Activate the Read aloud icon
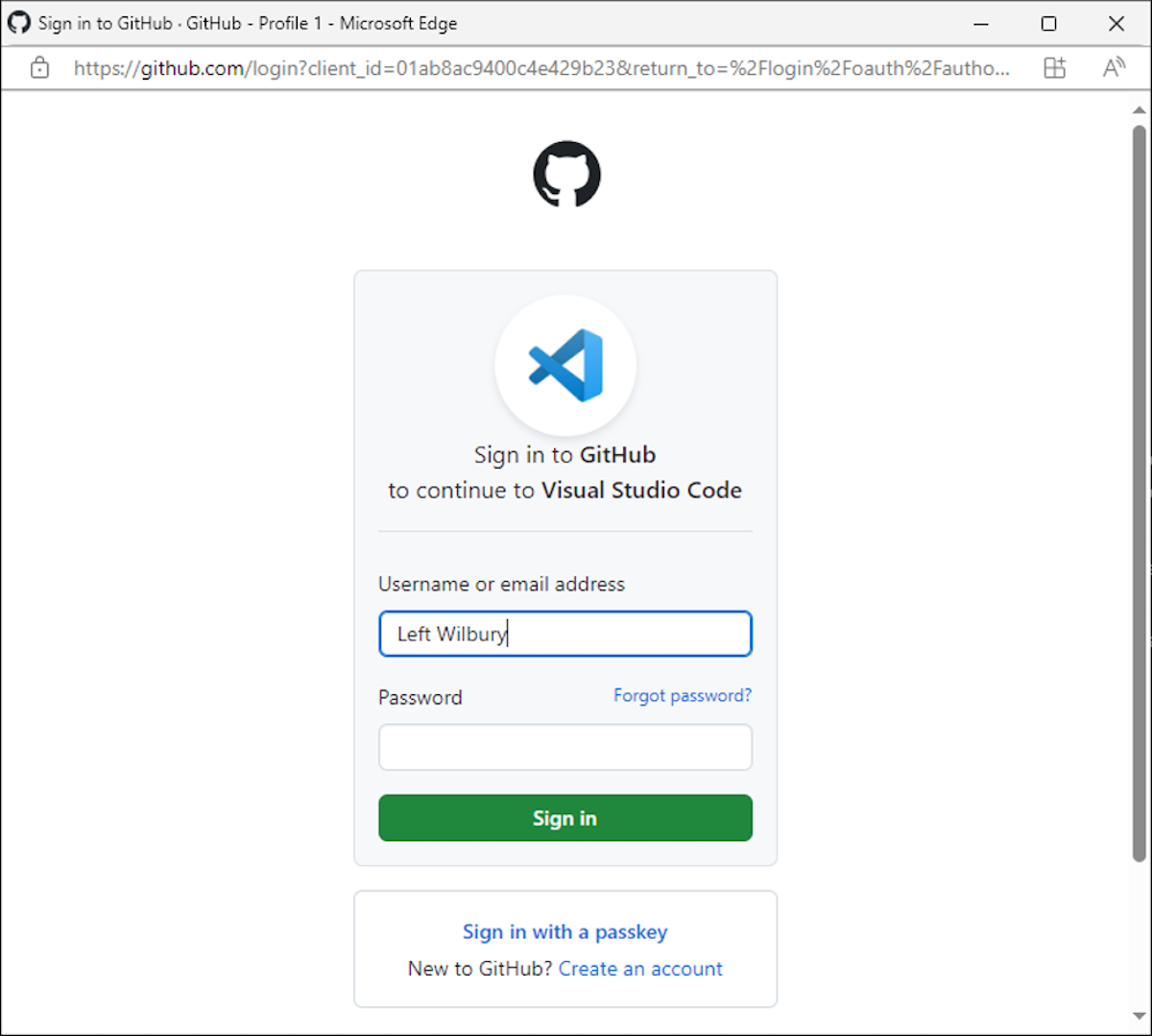Image resolution: width=1152 pixels, height=1036 pixels. (x=1114, y=67)
